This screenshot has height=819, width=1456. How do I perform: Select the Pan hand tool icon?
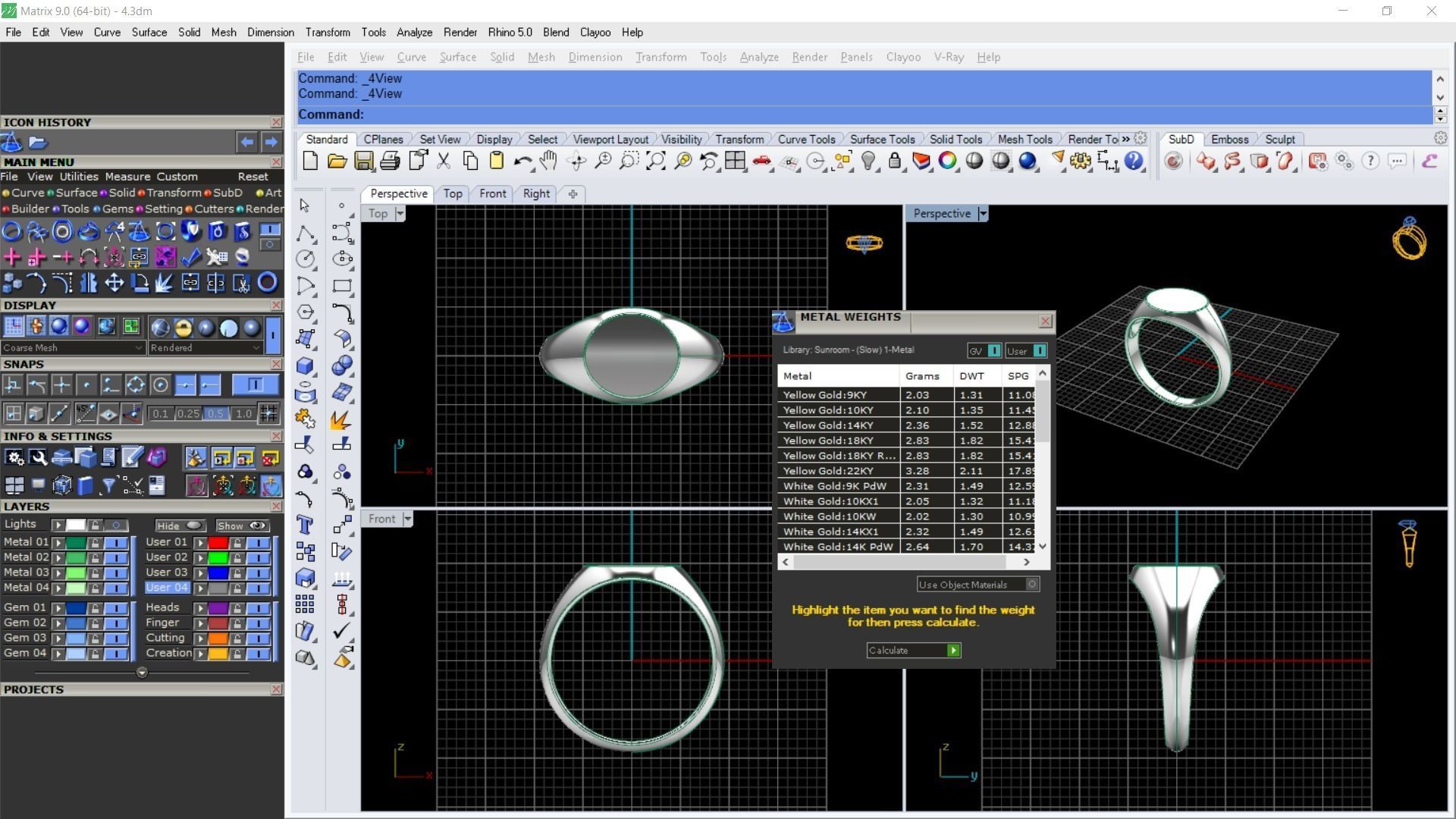pyautogui.click(x=548, y=161)
